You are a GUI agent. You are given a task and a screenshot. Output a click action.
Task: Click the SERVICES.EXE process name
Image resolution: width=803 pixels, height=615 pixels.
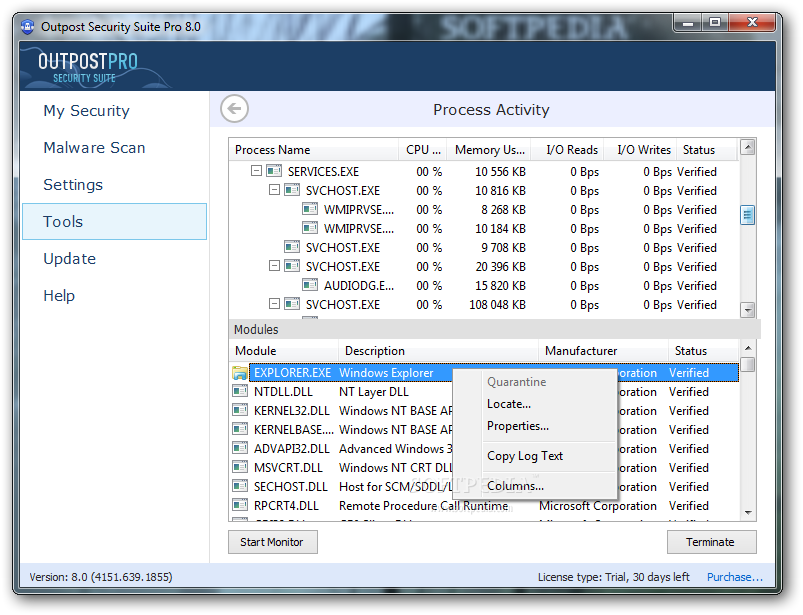[323, 171]
